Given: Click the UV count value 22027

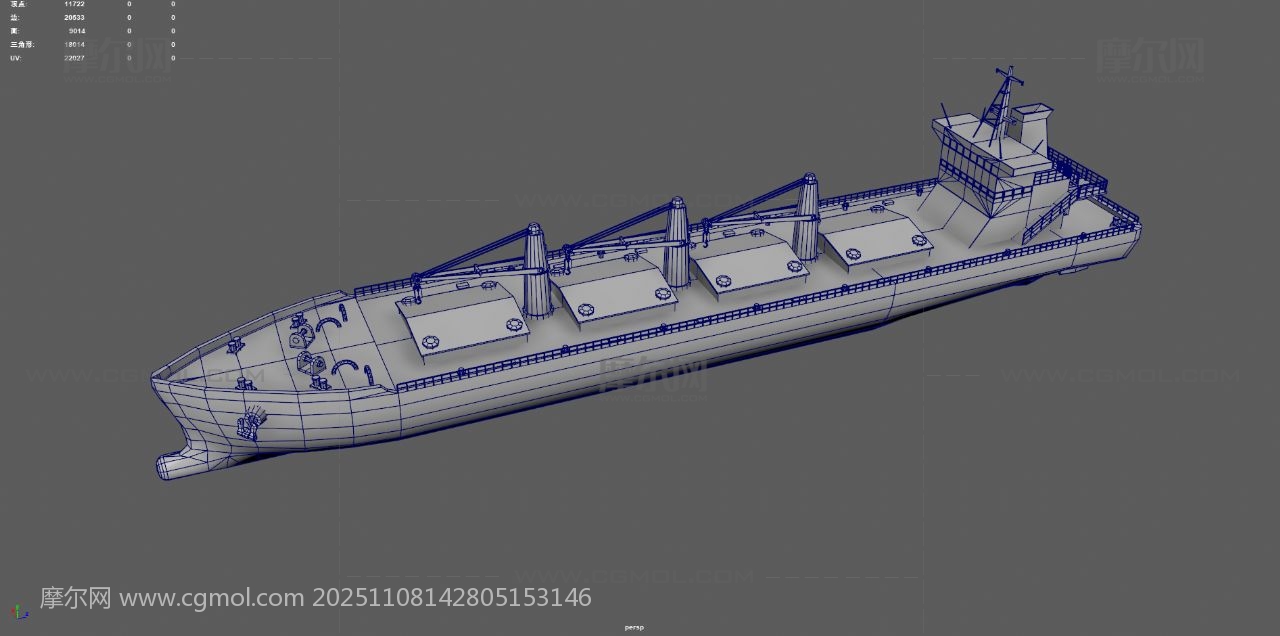Looking at the screenshot, I should coord(74,58).
